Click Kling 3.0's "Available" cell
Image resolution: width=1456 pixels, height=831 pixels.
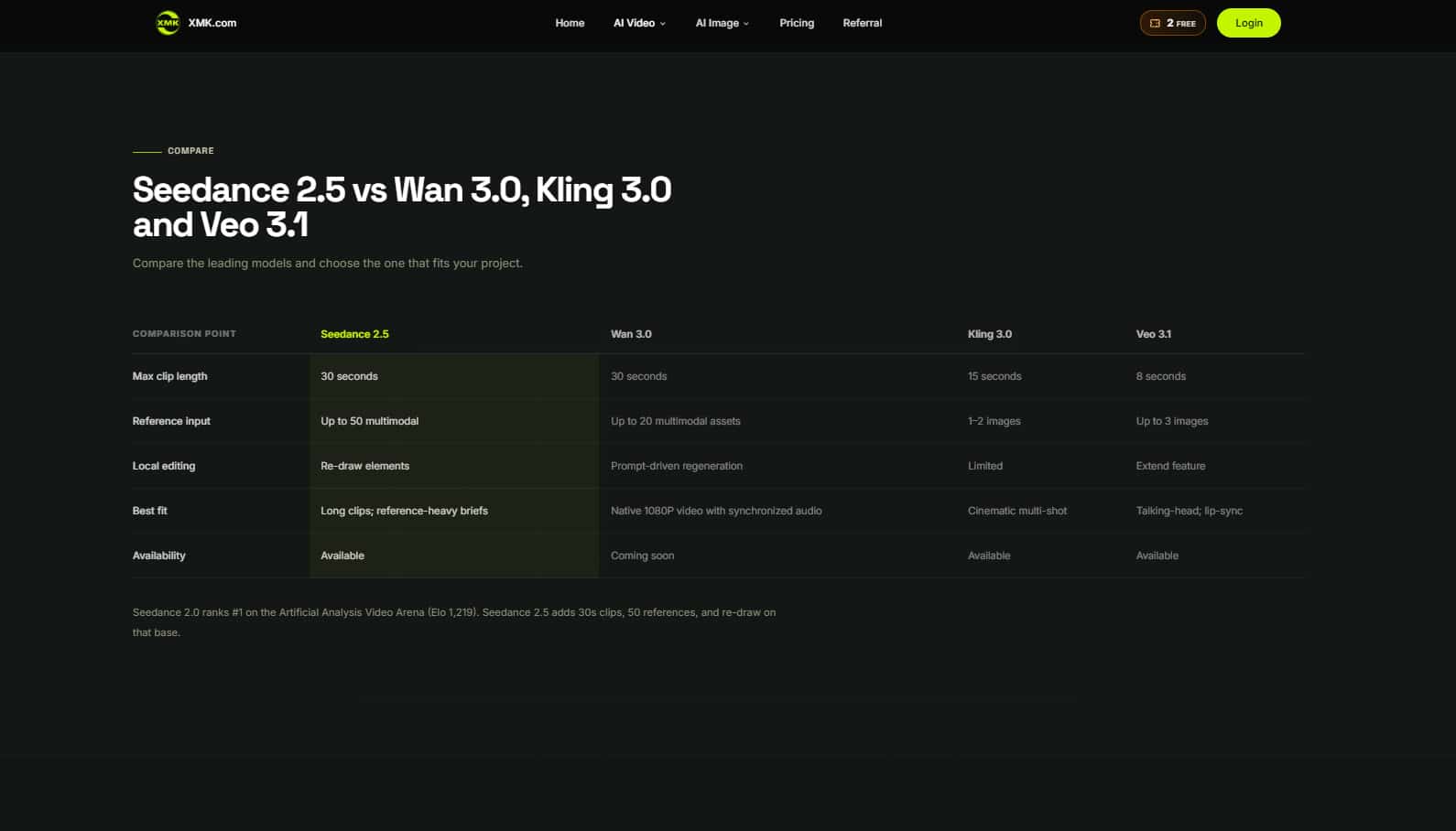(x=989, y=556)
